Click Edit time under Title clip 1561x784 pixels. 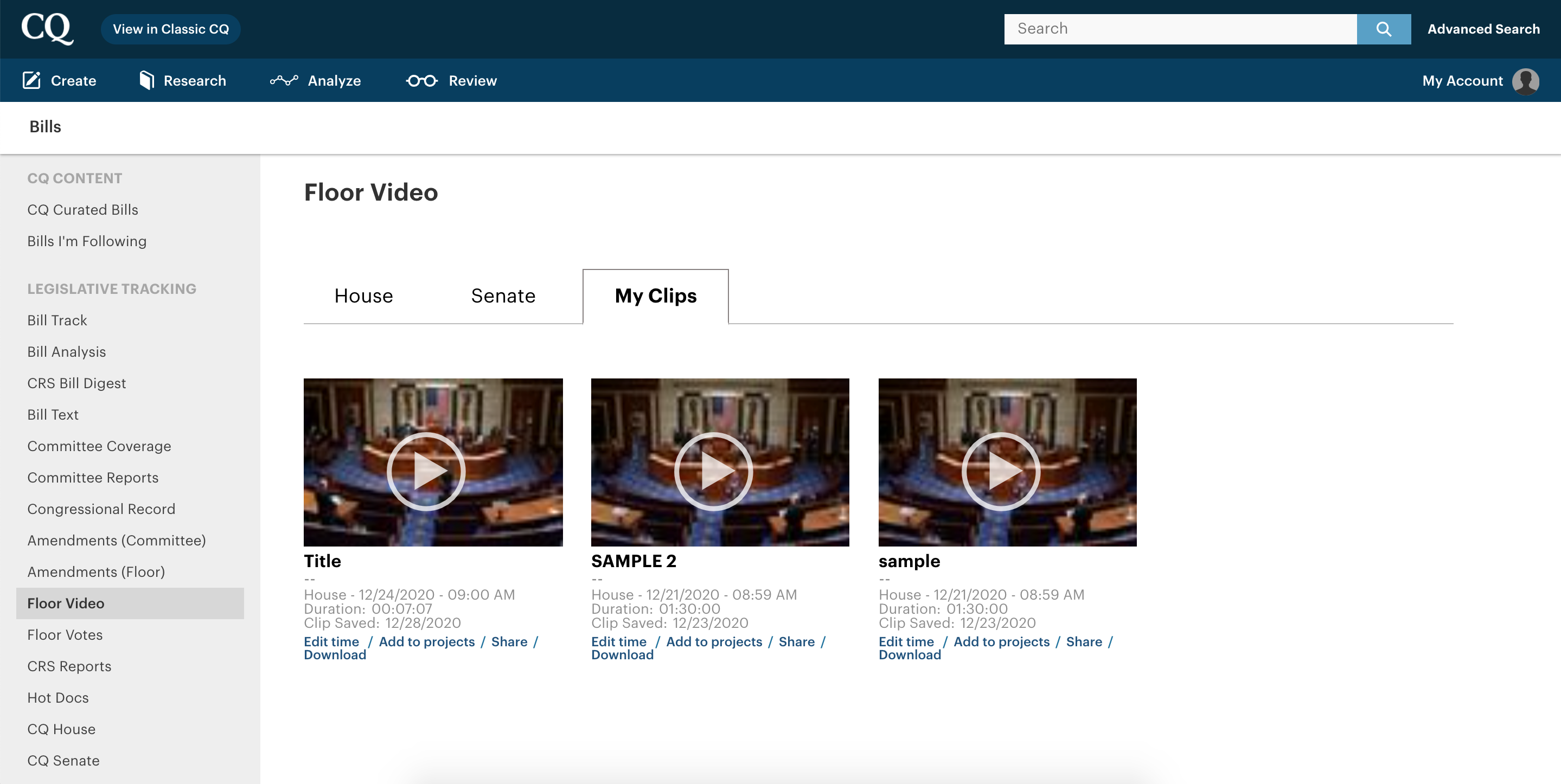point(331,641)
